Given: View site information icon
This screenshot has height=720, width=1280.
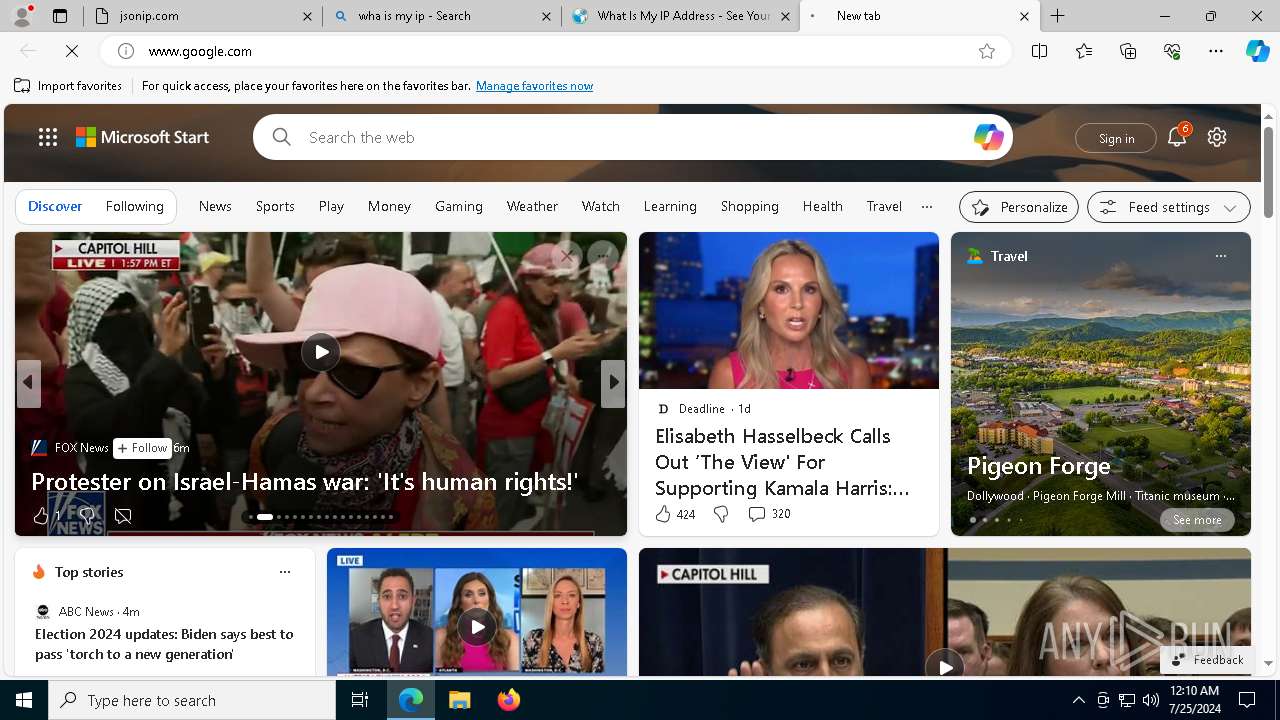Looking at the screenshot, I should coord(126,51).
